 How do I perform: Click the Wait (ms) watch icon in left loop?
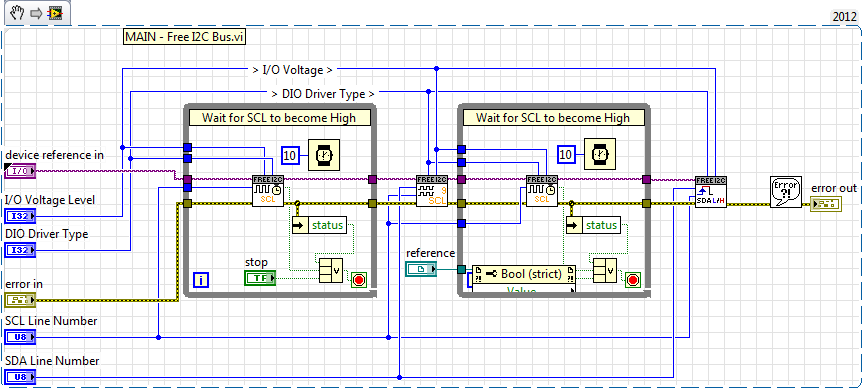324,155
